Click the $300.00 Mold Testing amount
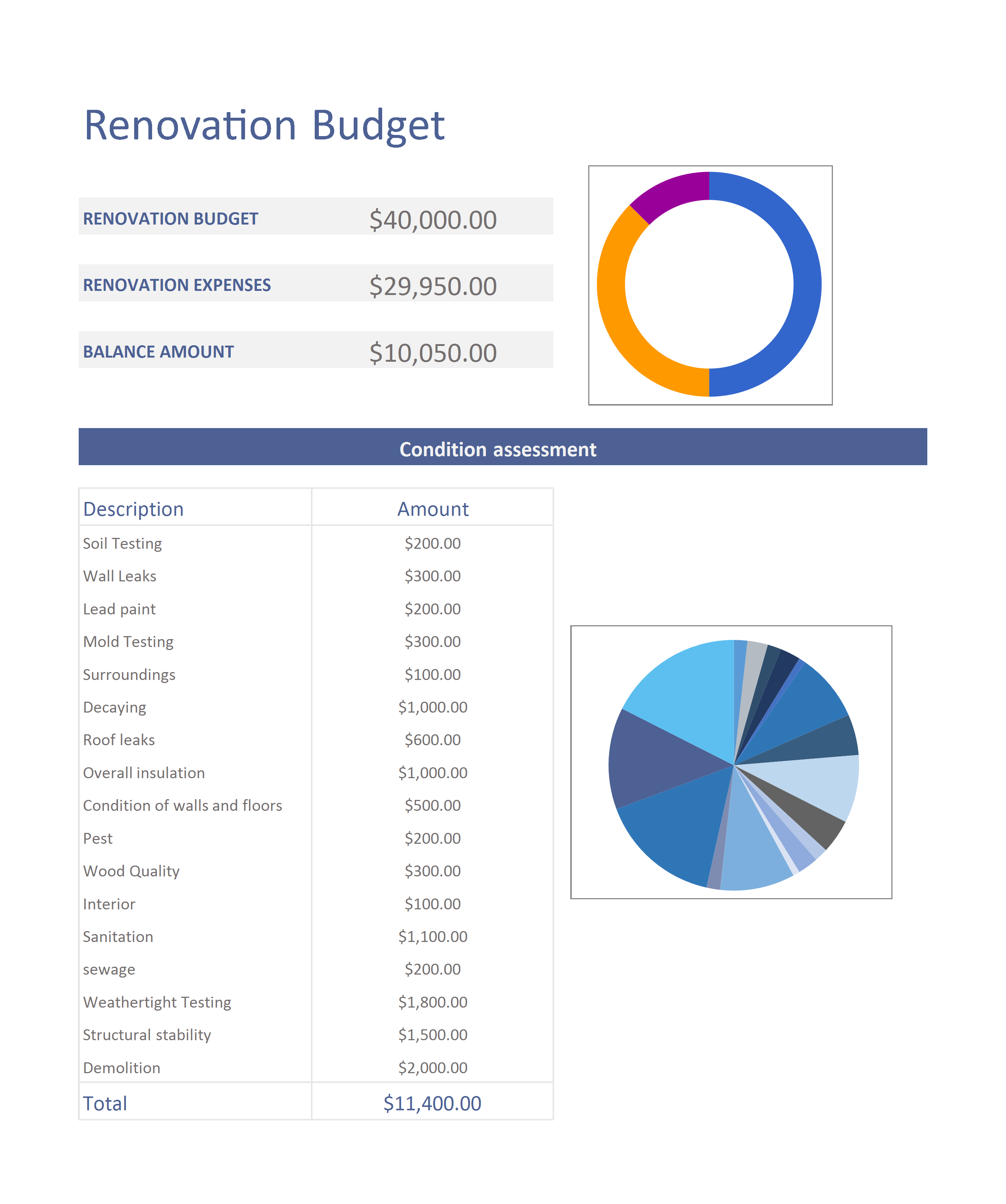 pyautogui.click(x=433, y=642)
